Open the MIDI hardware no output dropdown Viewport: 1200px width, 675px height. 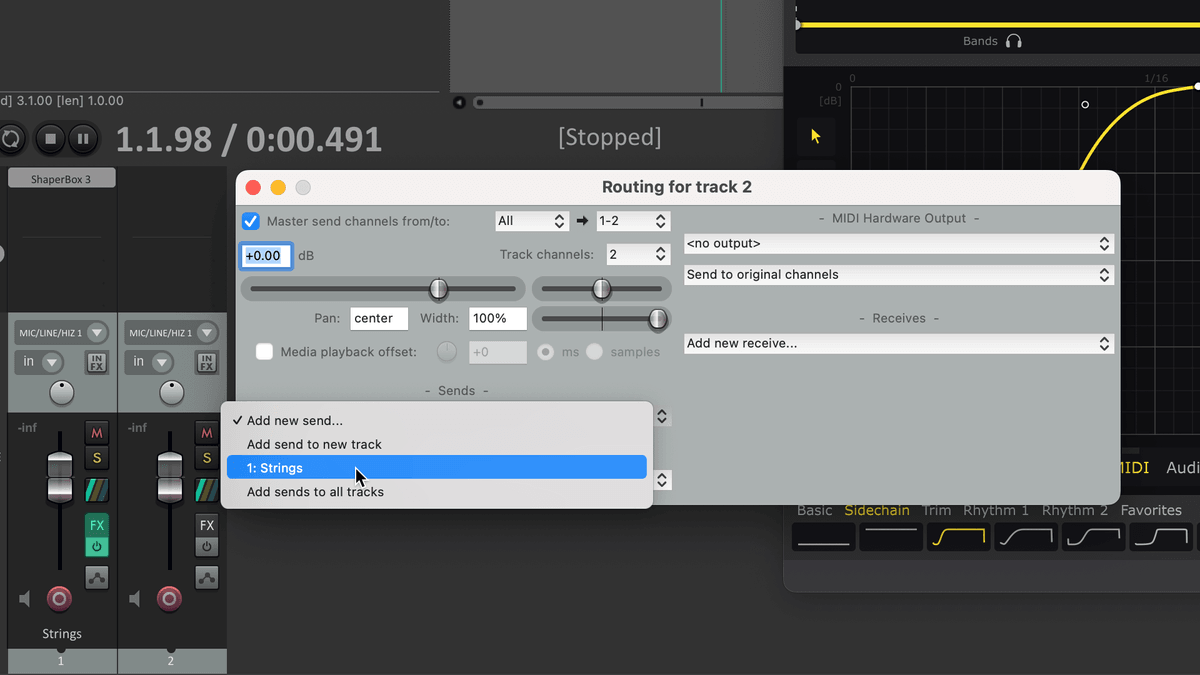pos(898,244)
